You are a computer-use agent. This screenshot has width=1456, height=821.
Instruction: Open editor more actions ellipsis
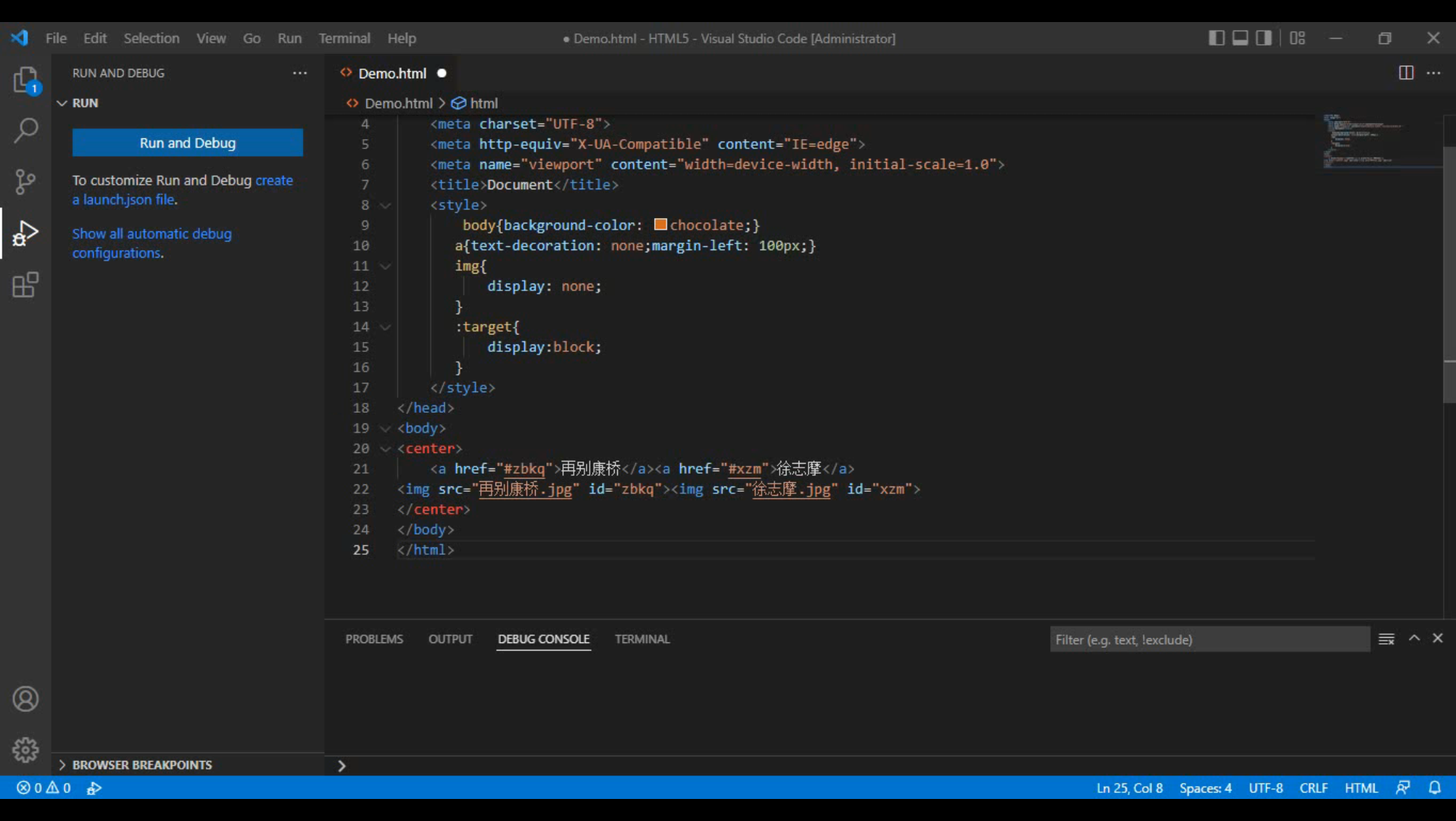(x=1434, y=73)
